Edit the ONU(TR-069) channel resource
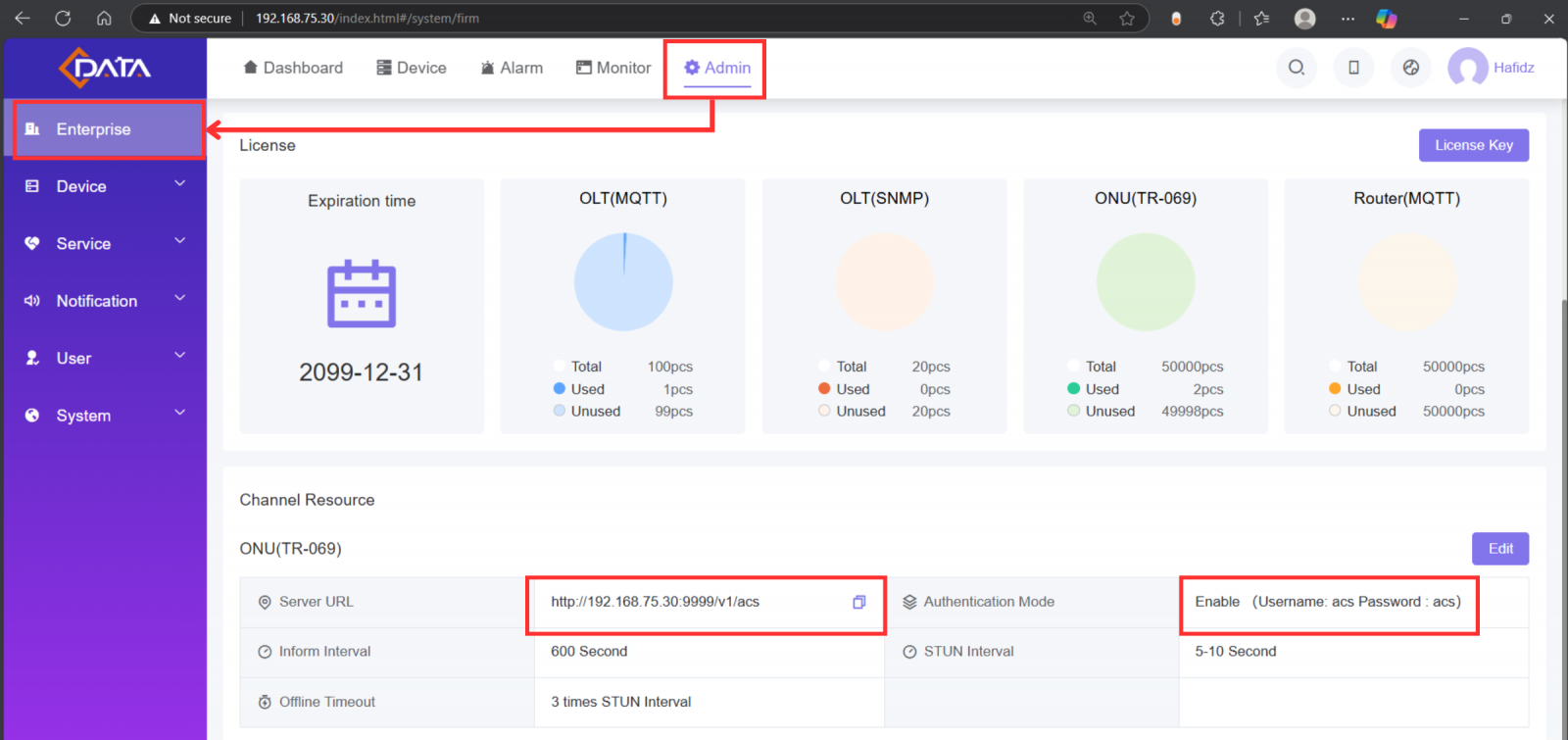 pyautogui.click(x=1500, y=549)
